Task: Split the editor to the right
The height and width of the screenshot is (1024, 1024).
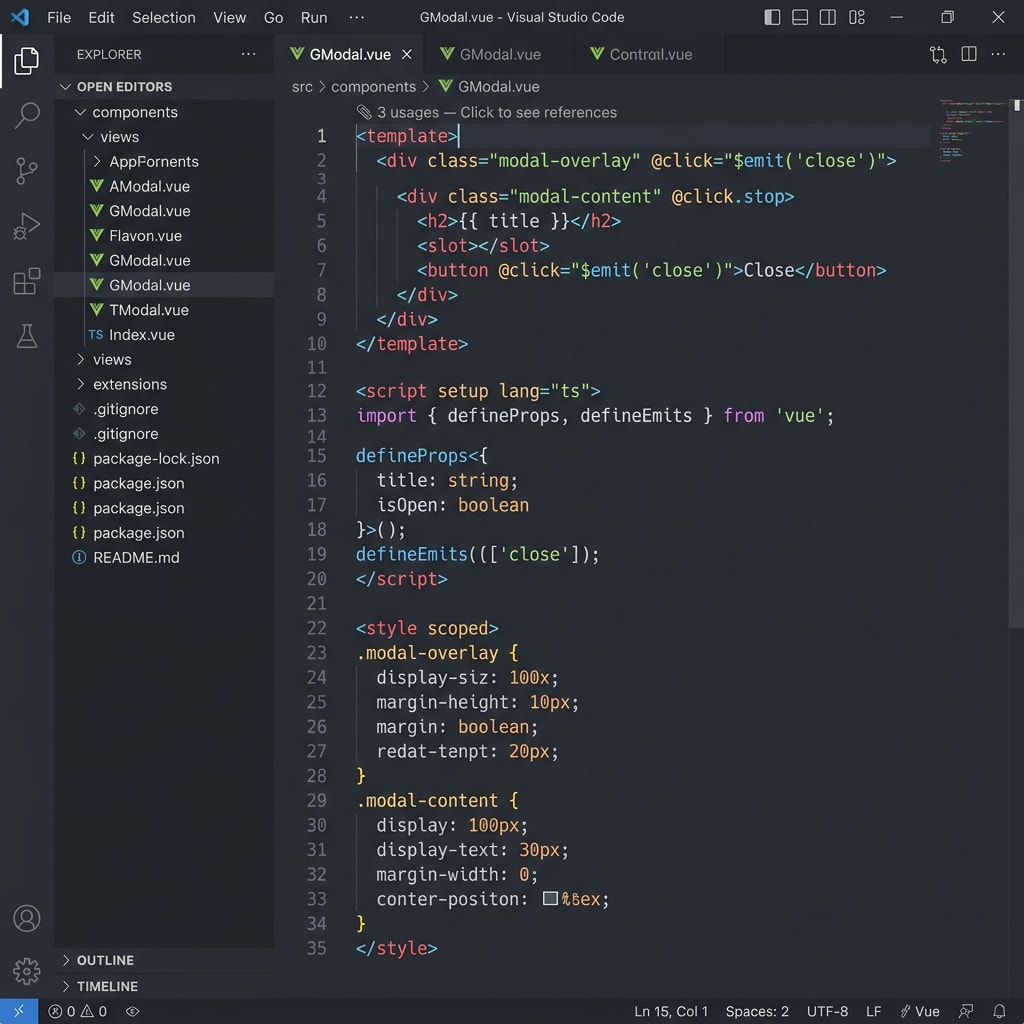Action: [x=969, y=54]
